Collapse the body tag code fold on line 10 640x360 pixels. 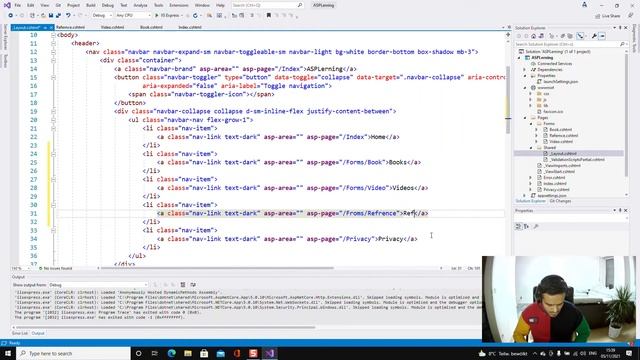click(x=53, y=35)
